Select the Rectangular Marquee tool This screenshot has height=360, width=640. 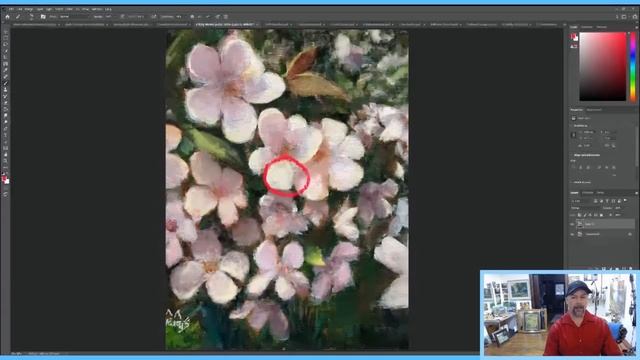click(5, 38)
